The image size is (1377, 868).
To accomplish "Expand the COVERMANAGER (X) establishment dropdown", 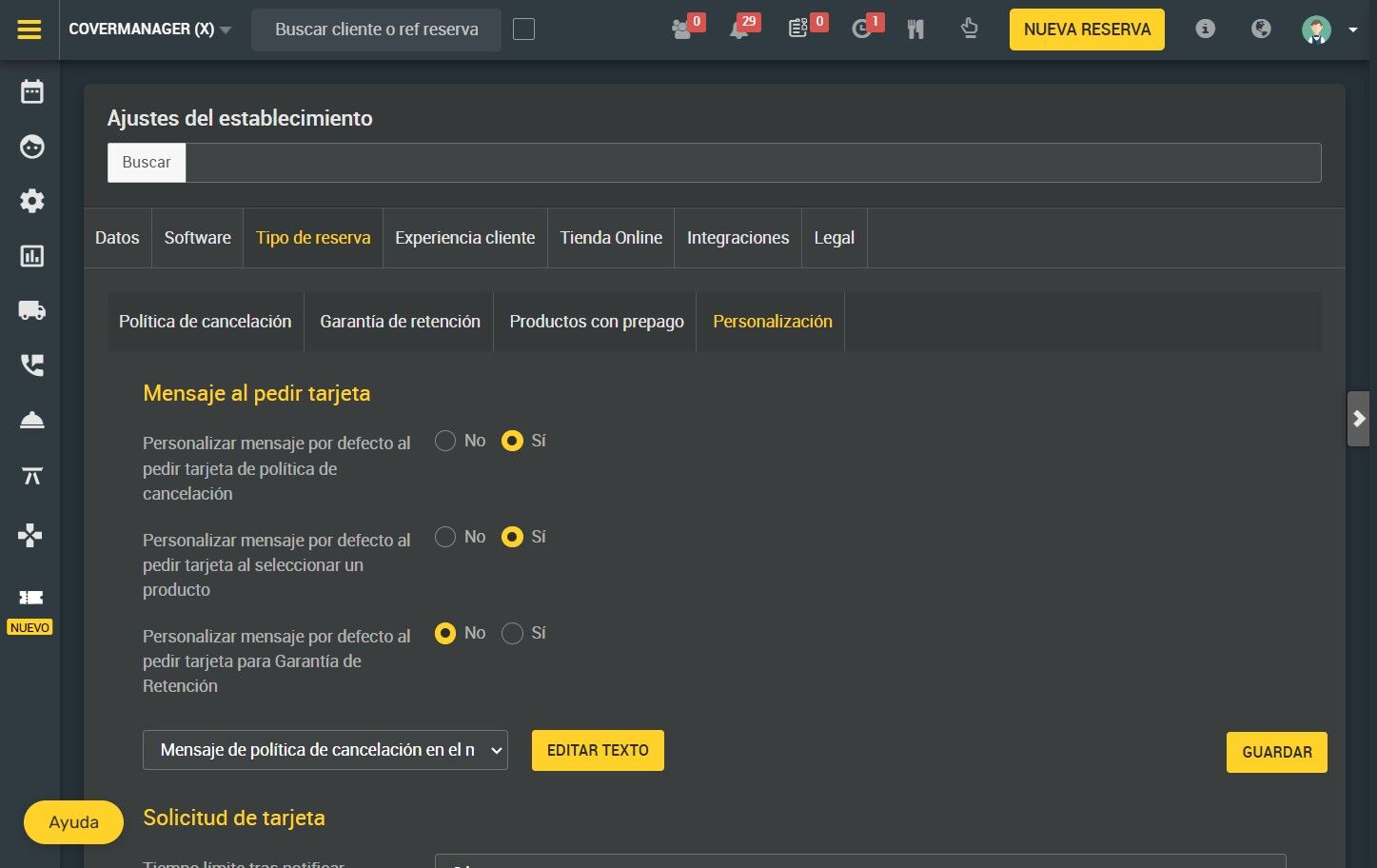I will pyautogui.click(x=150, y=30).
